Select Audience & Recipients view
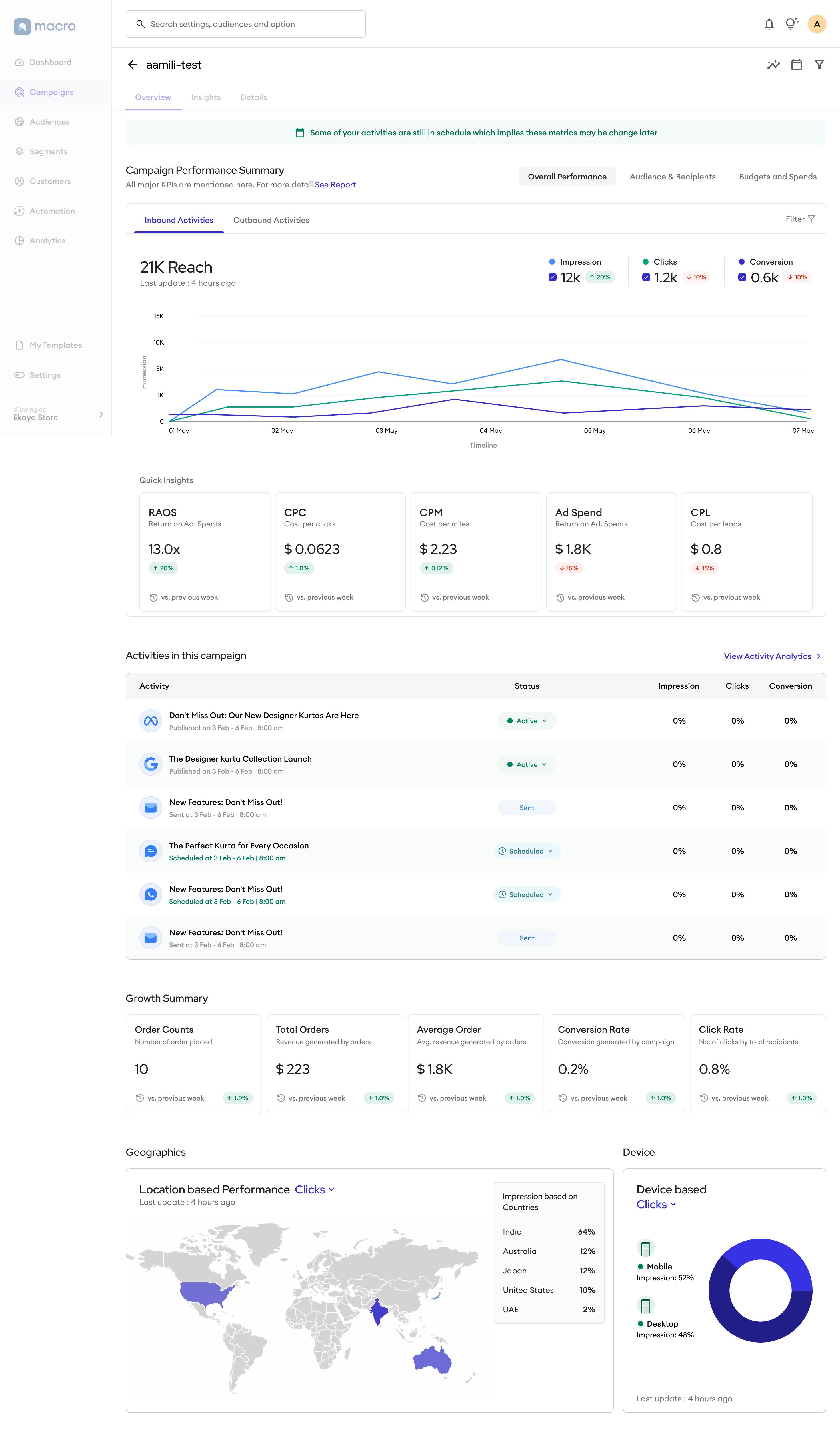 pyautogui.click(x=672, y=177)
